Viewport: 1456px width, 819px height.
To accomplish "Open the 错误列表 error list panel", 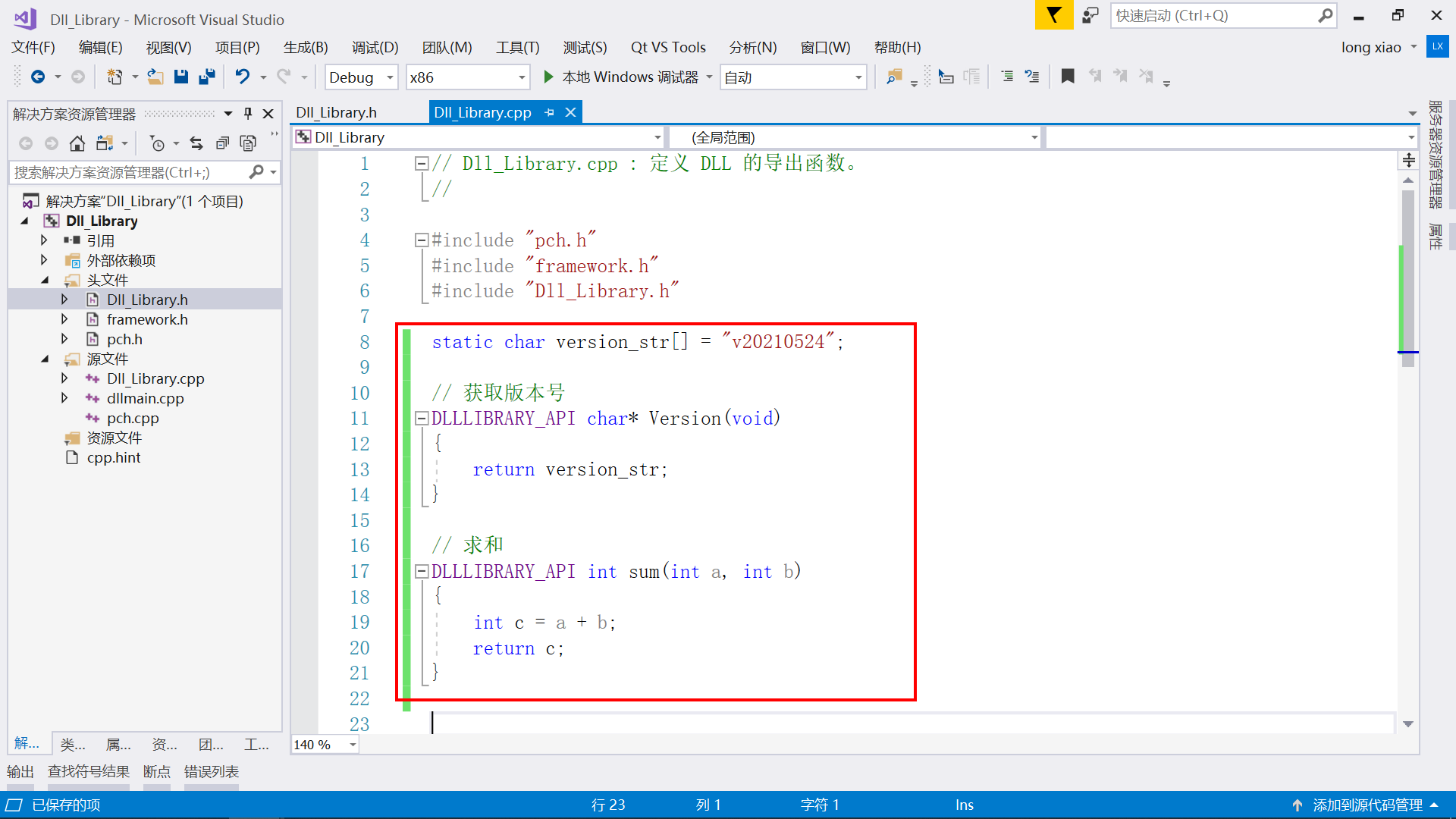I will coord(211,771).
